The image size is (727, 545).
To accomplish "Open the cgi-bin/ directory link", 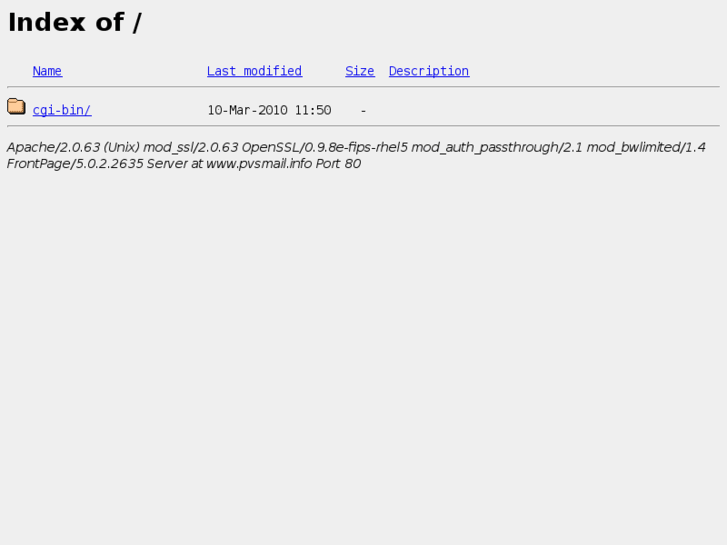I will [x=62, y=110].
